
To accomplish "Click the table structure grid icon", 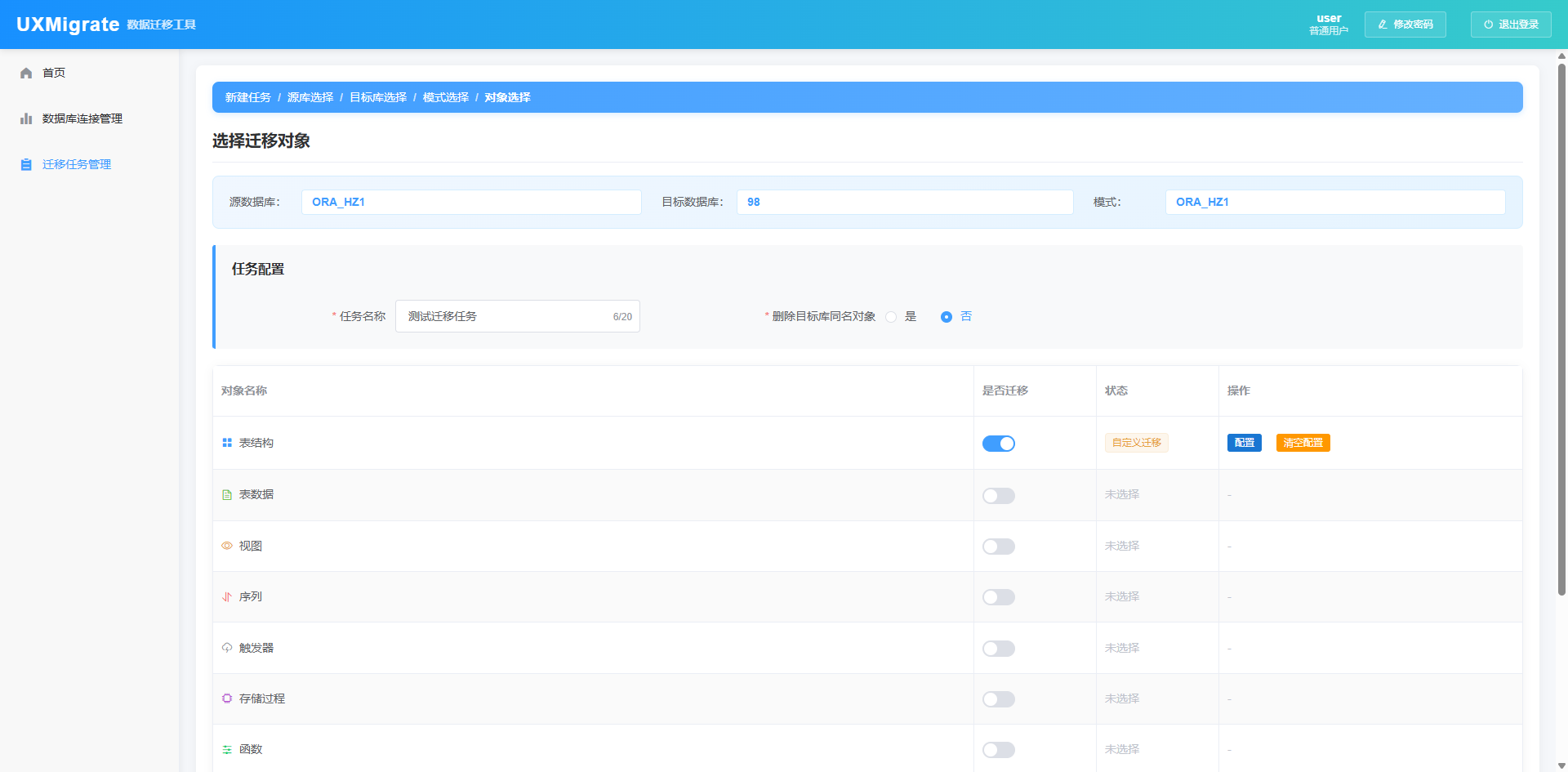I will 227,443.
